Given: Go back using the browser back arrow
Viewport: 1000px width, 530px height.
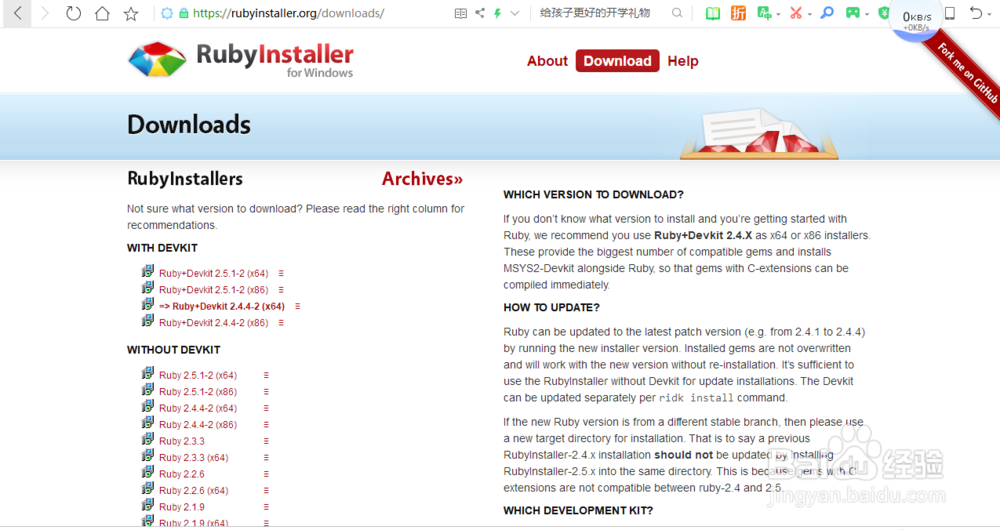Looking at the screenshot, I should (x=18, y=13).
